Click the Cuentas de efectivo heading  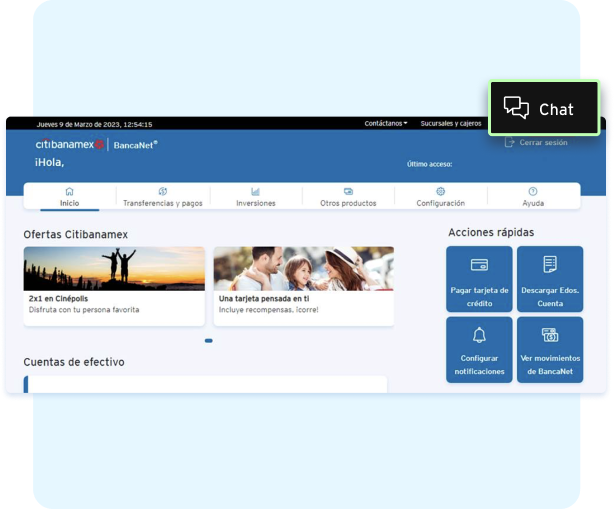74,362
